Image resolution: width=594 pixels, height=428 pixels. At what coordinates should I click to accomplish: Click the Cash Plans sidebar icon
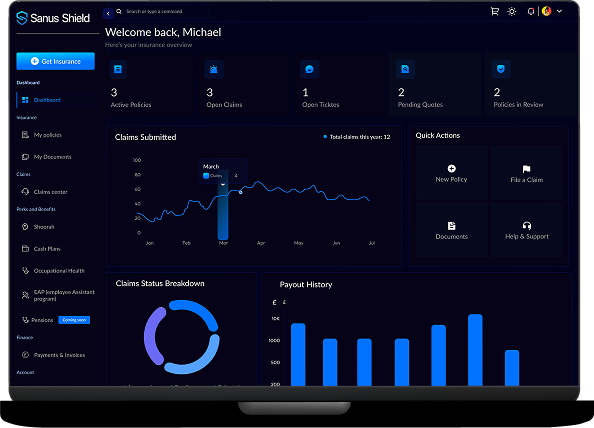click(x=25, y=249)
